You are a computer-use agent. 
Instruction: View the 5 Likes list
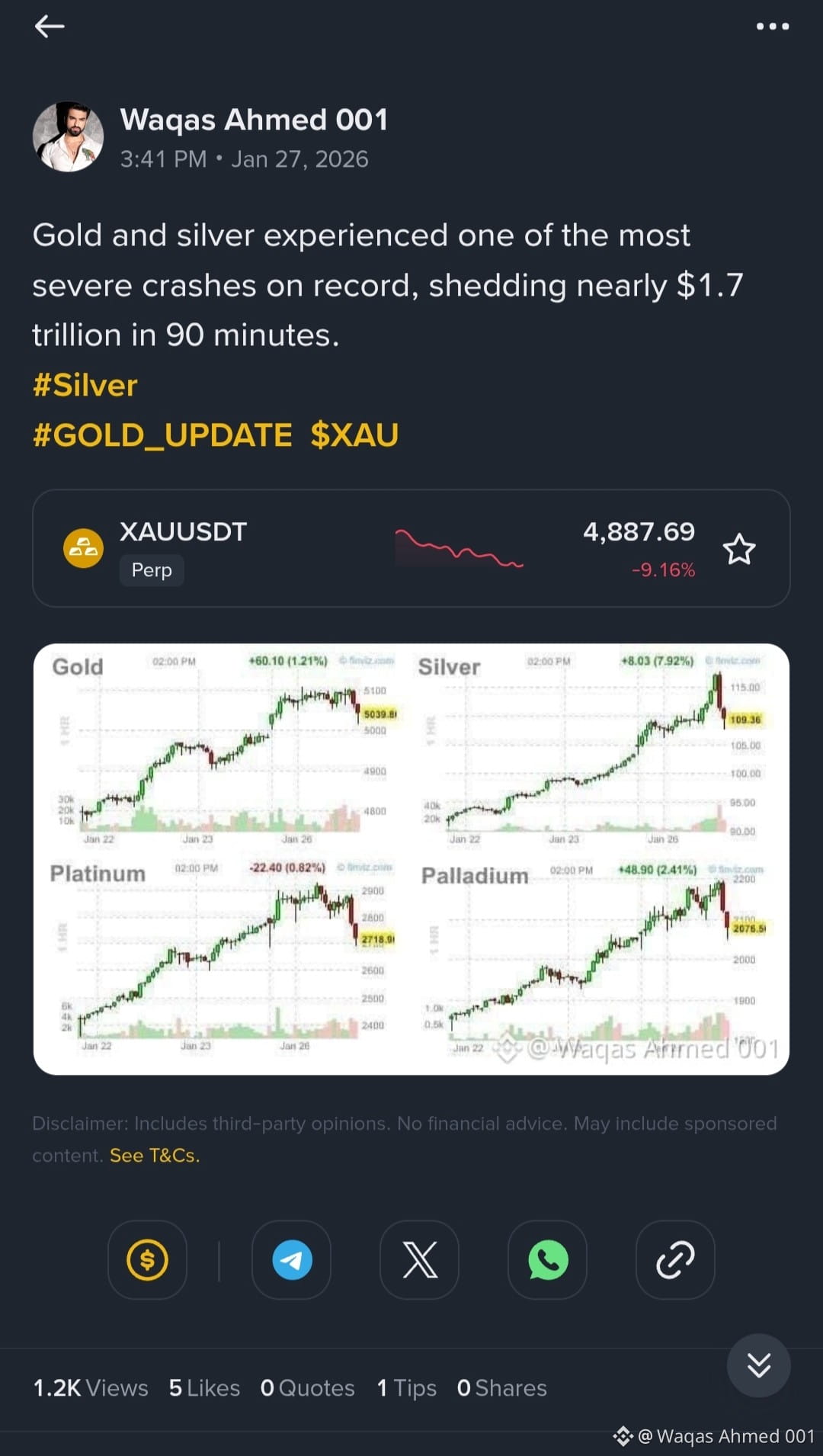[x=204, y=1388]
